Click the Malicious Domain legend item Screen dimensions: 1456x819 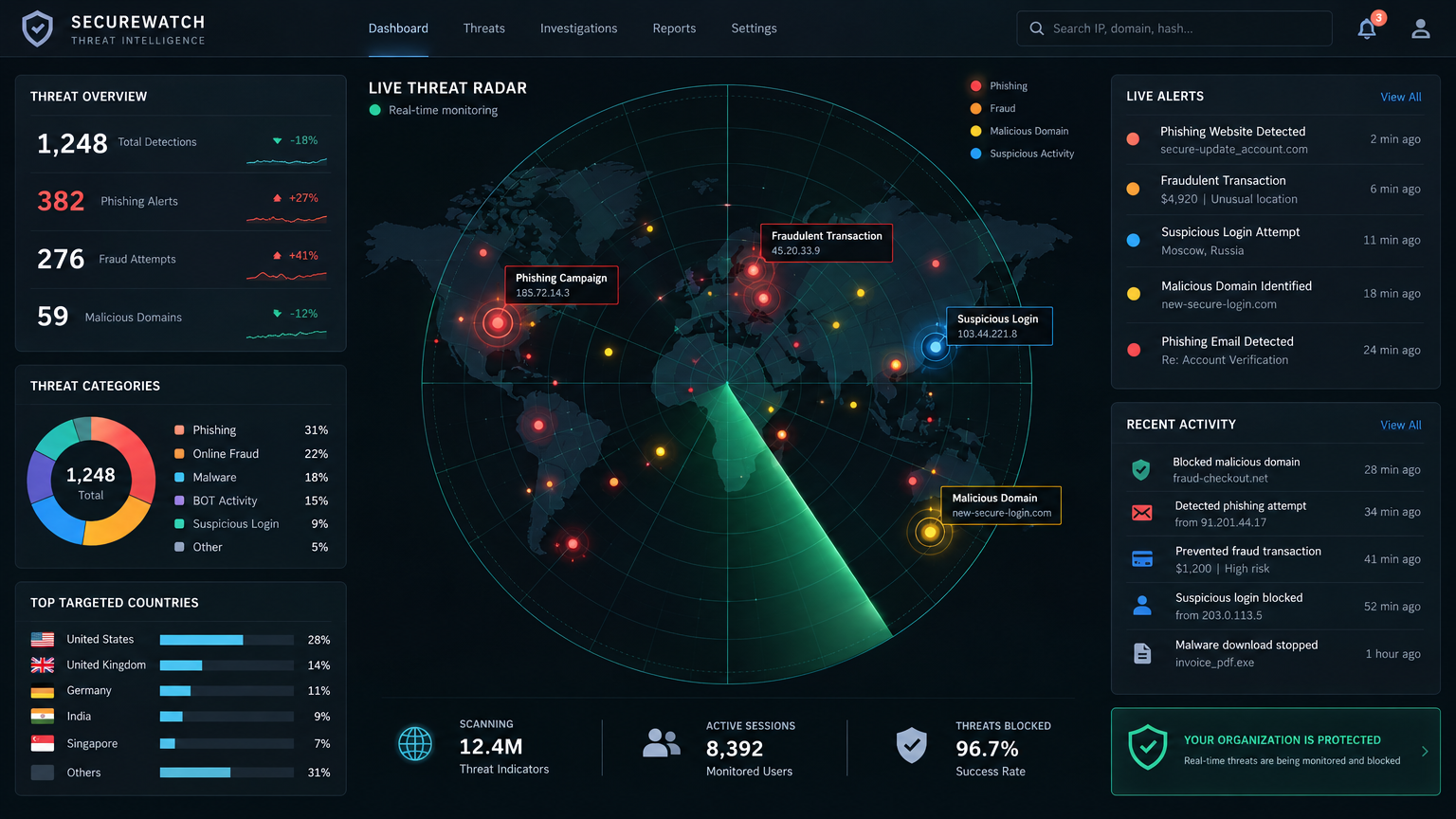(x=1020, y=131)
